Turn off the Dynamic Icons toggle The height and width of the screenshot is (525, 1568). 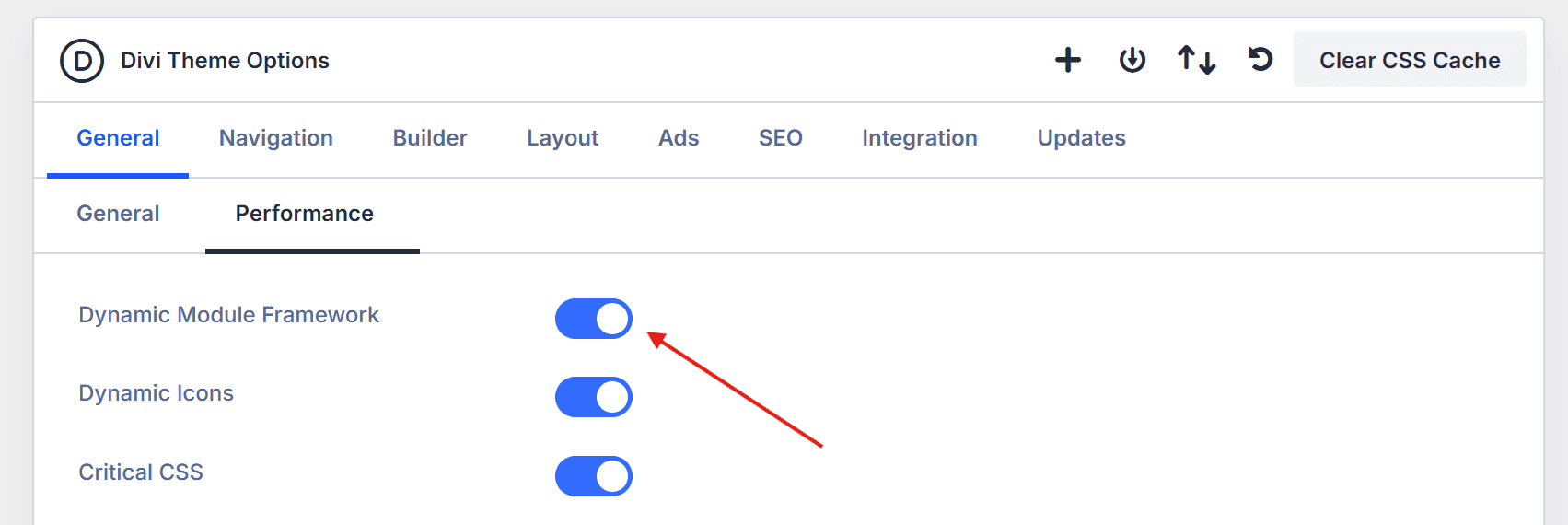(594, 397)
